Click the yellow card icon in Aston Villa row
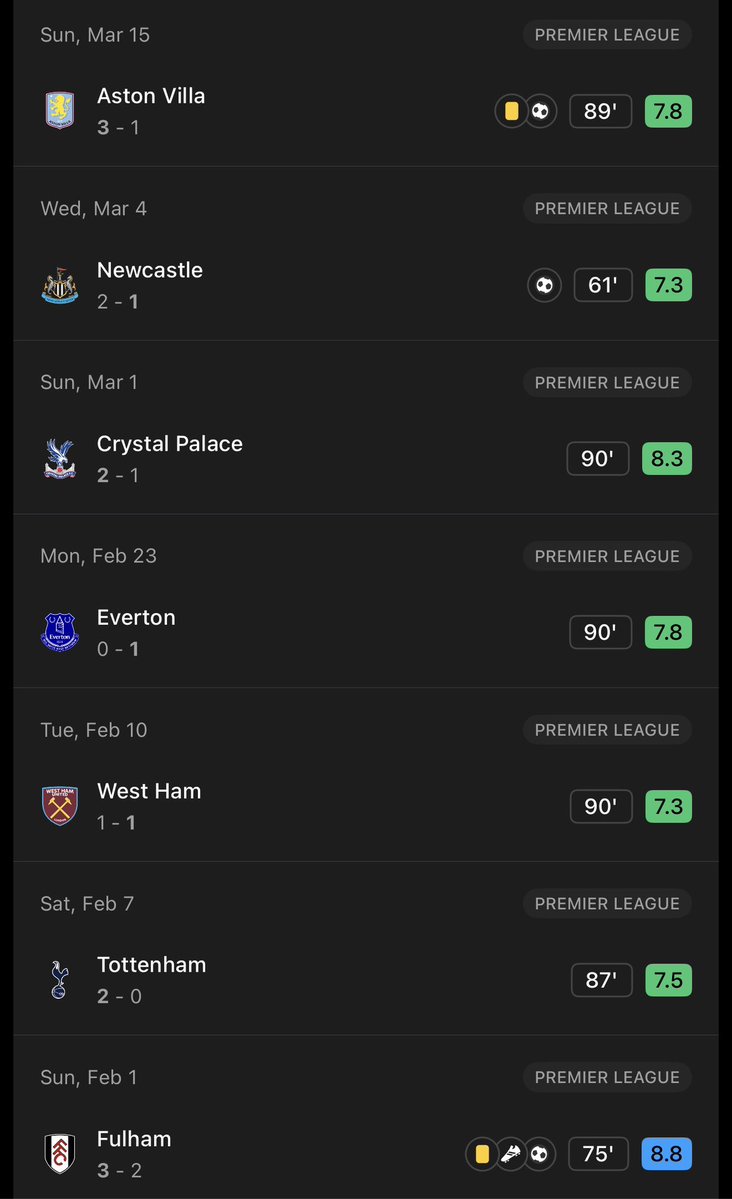Screen dimensions: 732x1199 511,111
